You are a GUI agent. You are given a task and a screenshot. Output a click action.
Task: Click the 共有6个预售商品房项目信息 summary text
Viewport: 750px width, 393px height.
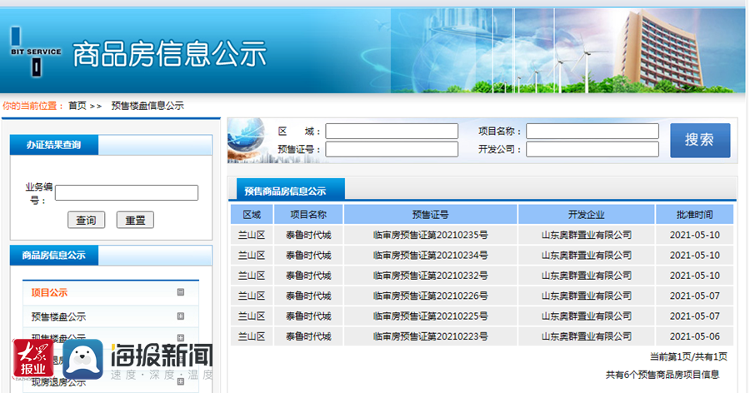[662, 374]
